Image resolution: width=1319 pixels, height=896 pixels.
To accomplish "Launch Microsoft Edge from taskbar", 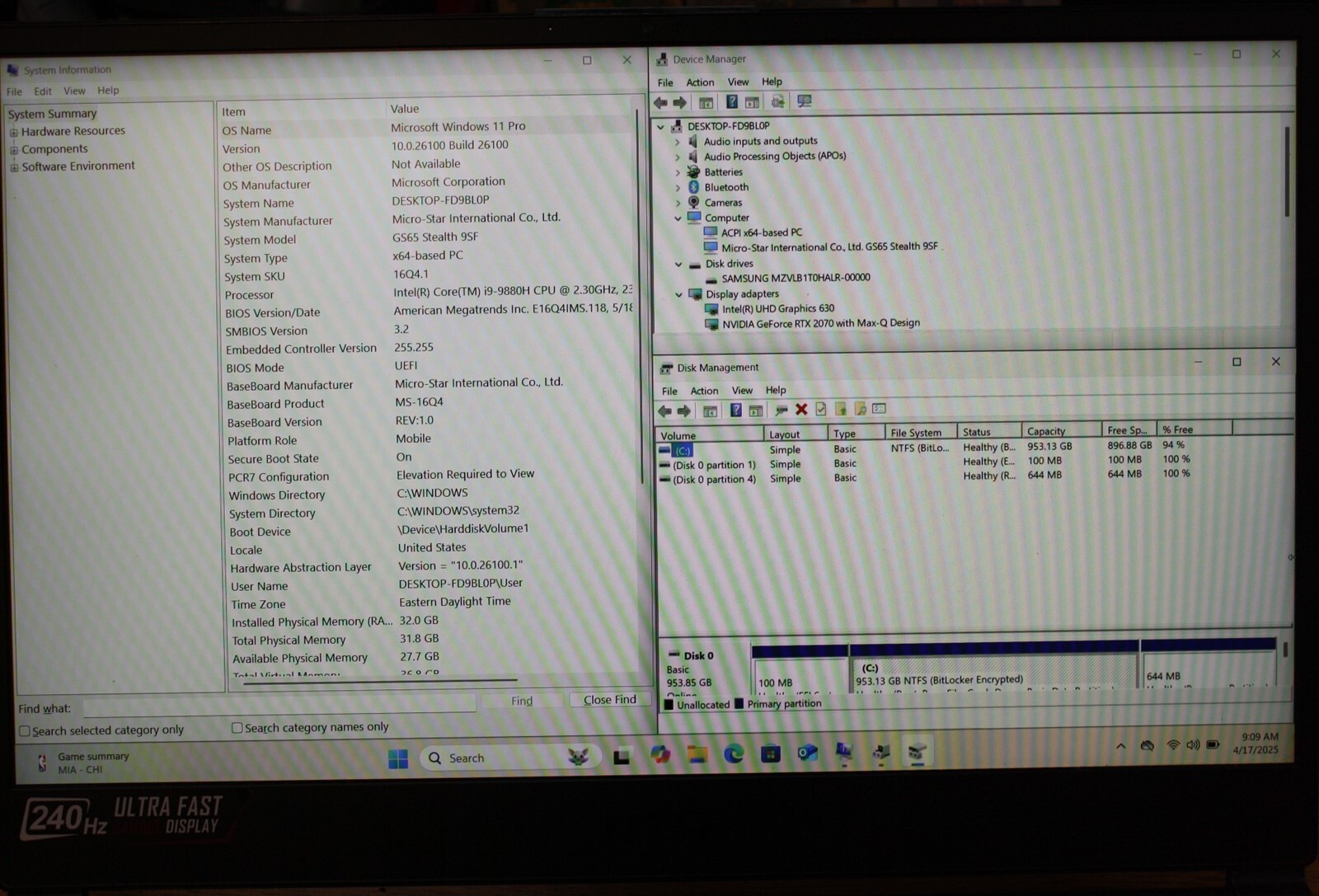I will click(x=734, y=754).
